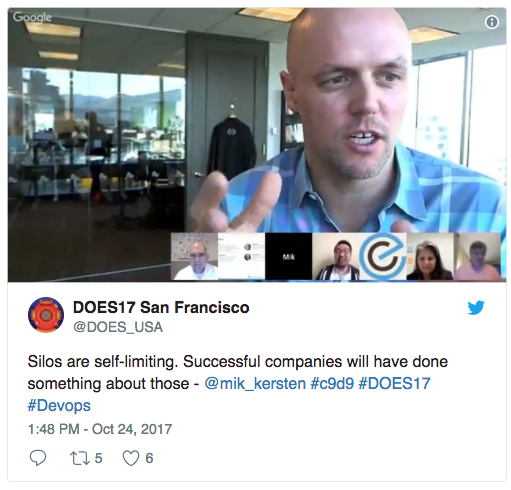
Task: Click the circular e logo thumbnail
Action: click(383, 256)
